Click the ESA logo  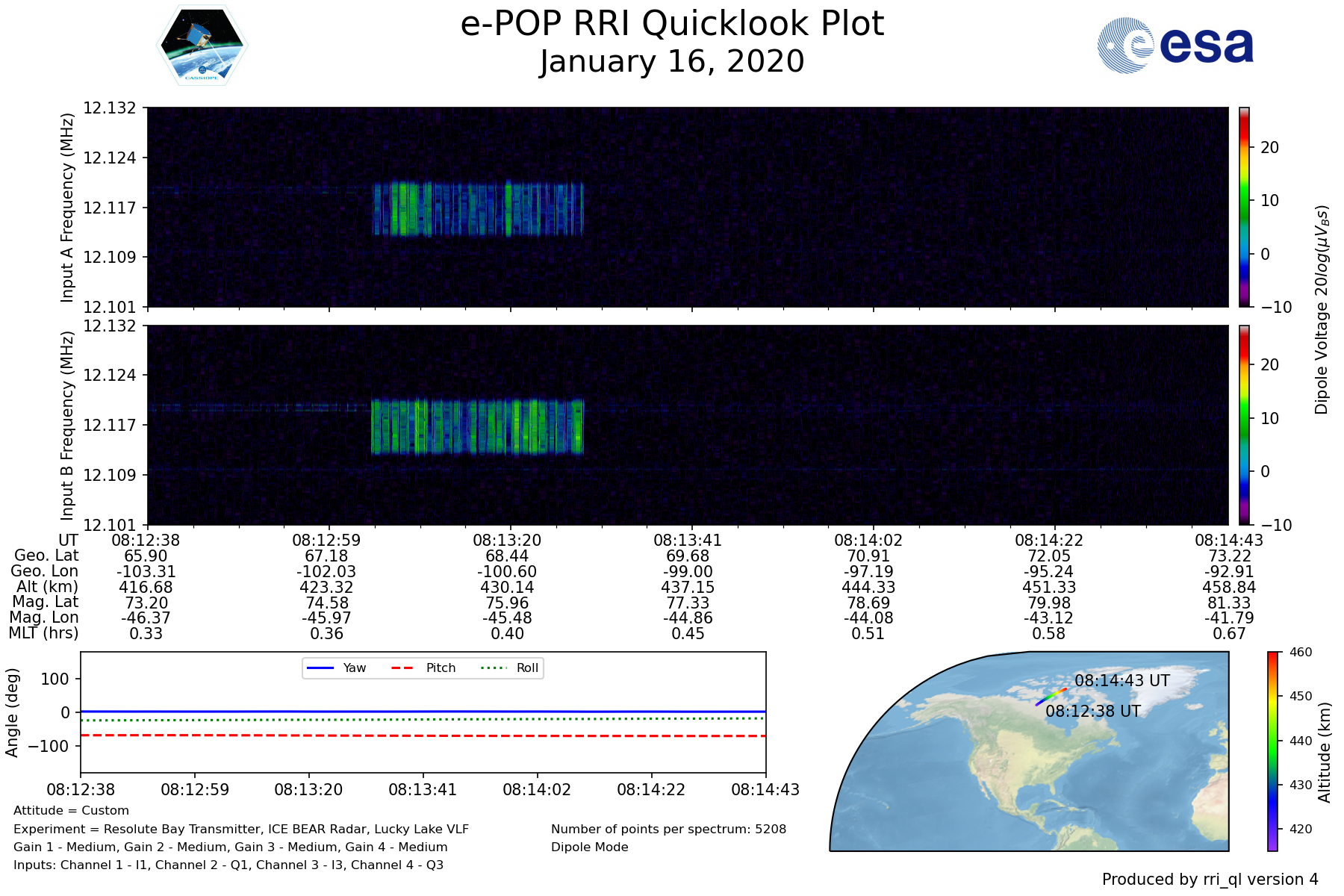point(1175,46)
